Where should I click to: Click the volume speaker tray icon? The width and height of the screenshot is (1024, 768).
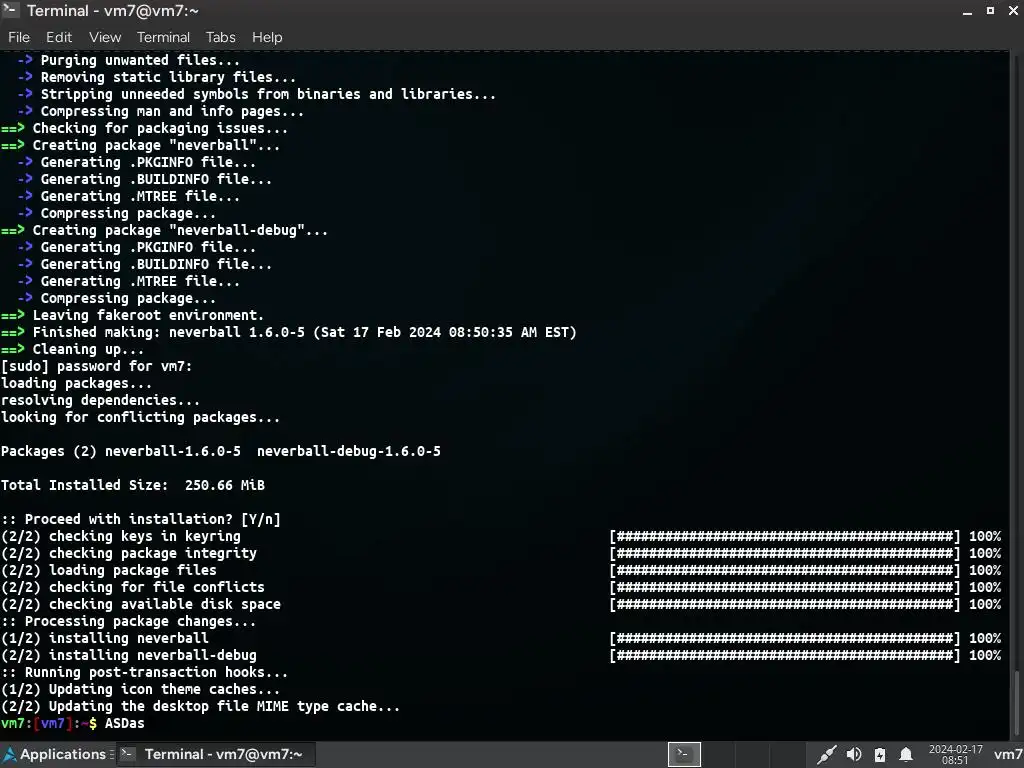tap(853, 755)
